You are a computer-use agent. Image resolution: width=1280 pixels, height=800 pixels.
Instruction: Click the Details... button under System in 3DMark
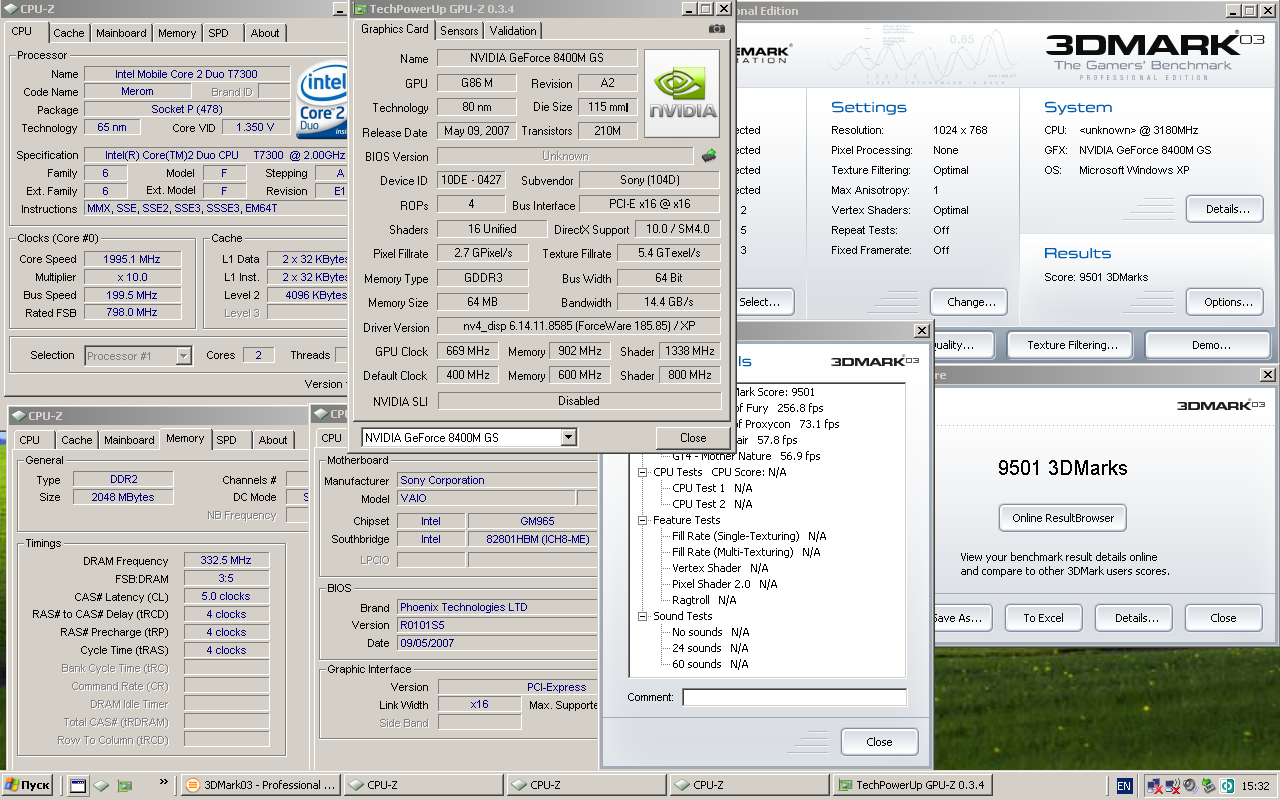[1227, 209]
